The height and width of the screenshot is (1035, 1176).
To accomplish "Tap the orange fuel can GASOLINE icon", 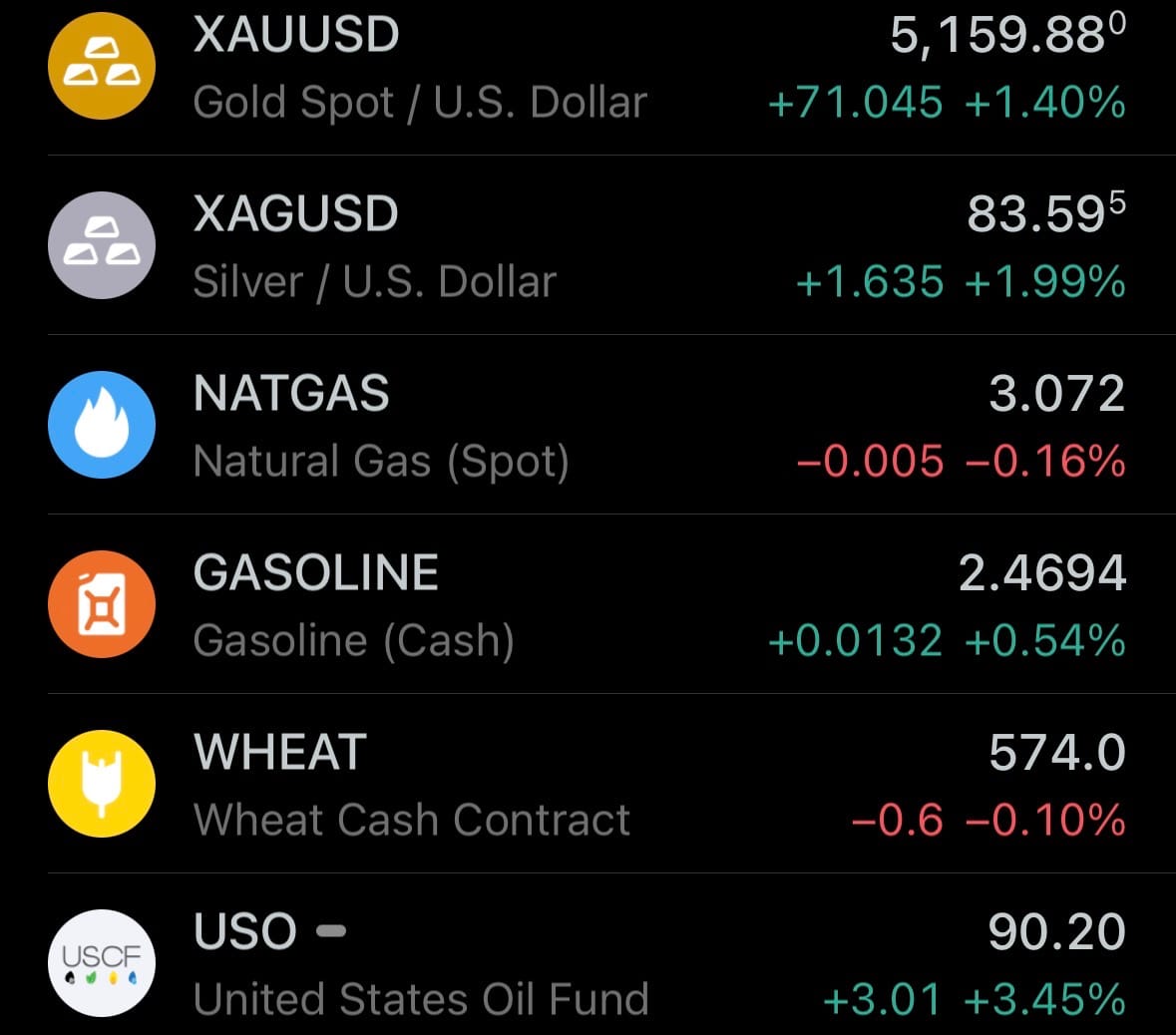I will [102, 604].
